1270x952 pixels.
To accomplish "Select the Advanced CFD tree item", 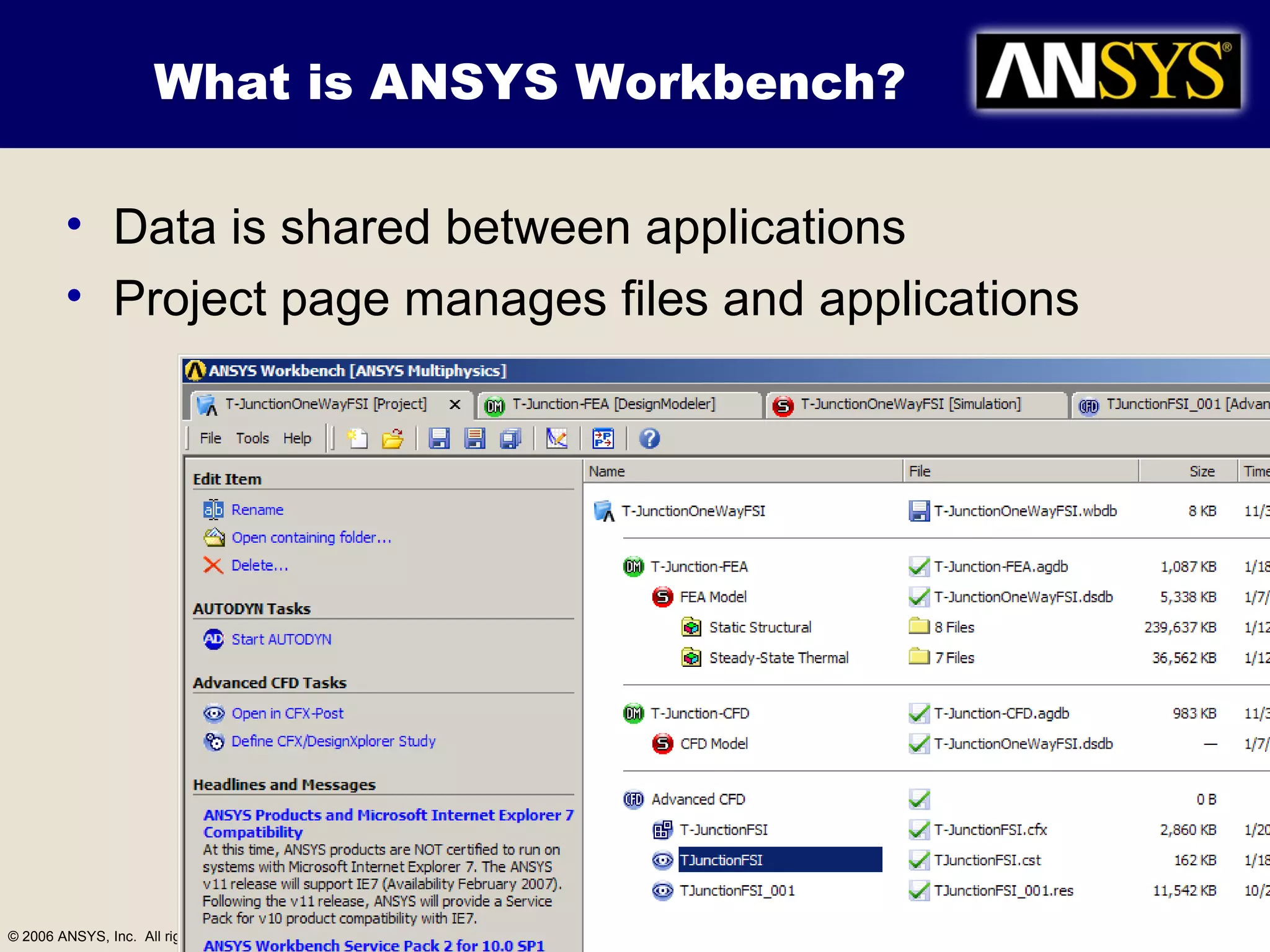I will [x=698, y=800].
